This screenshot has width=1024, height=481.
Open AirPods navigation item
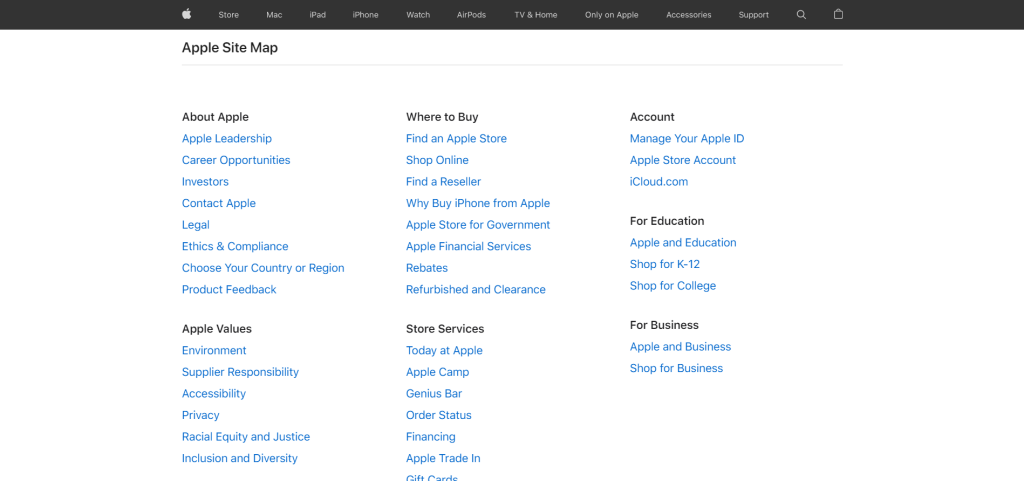tap(472, 14)
